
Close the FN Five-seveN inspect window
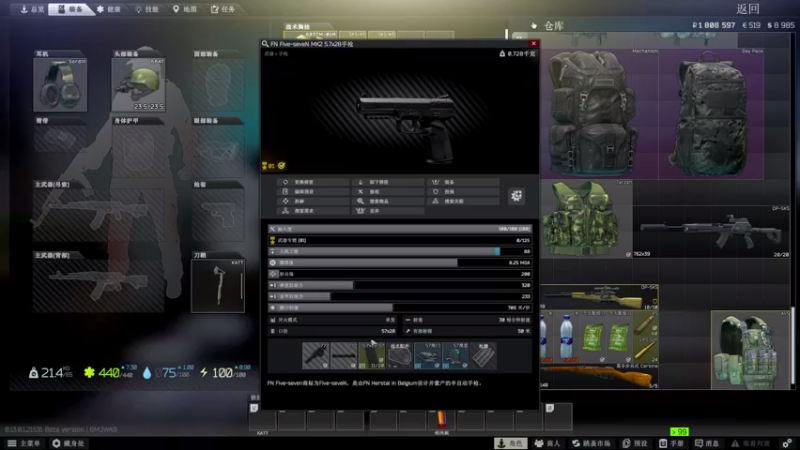(x=534, y=44)
